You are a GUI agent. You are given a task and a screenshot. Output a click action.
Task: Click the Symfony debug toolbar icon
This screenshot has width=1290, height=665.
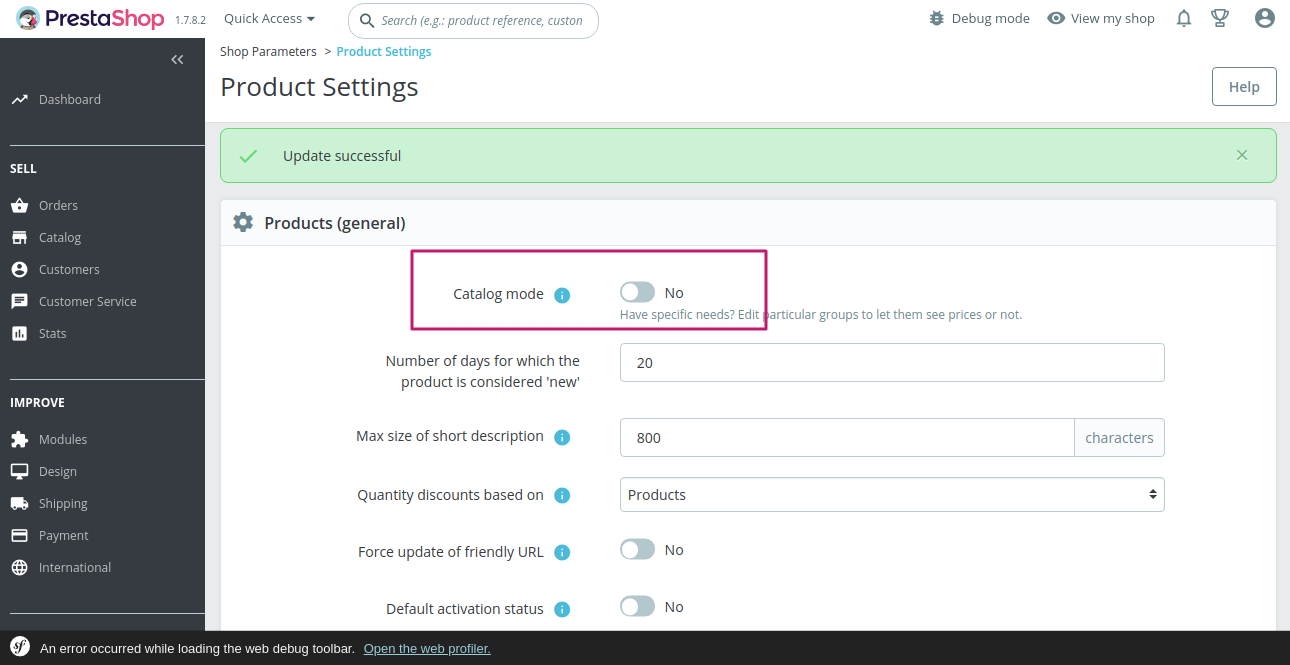tap(20, 647)
